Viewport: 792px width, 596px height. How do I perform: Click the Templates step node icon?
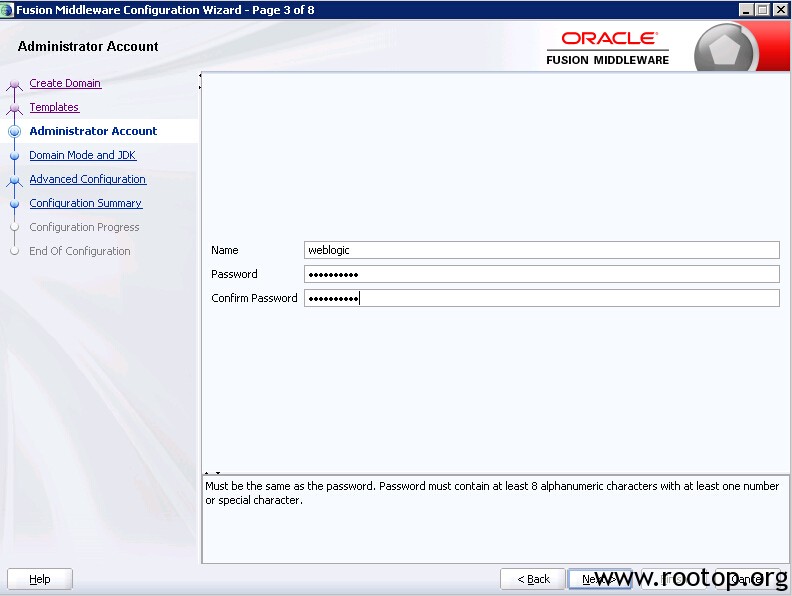point(15,108)
